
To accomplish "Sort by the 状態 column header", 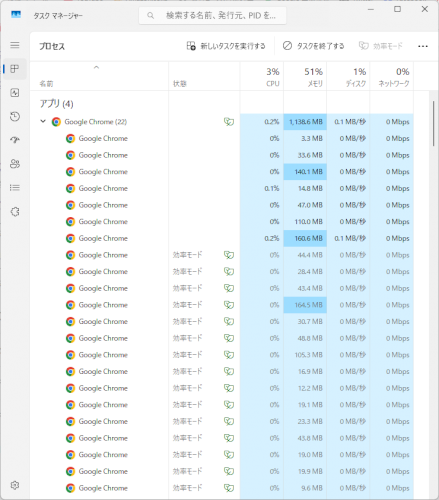I will point(204,76).
